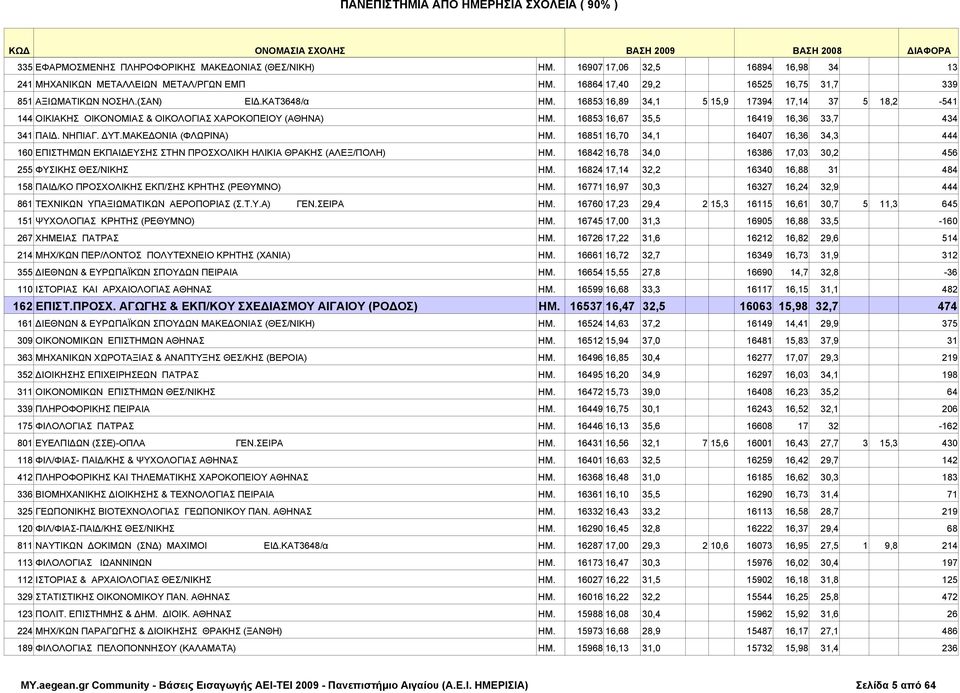The height and width of the screenshot is (693, 960).
Task: Click ΔΙΕΘΝΩΝ & ΕΥΡΩΠΑΪΚΩΝ ΣΠΟΥΔΩΝ ΜΑΚΕΔΟΝΙΑΣ name
Action: coord(175,324)
